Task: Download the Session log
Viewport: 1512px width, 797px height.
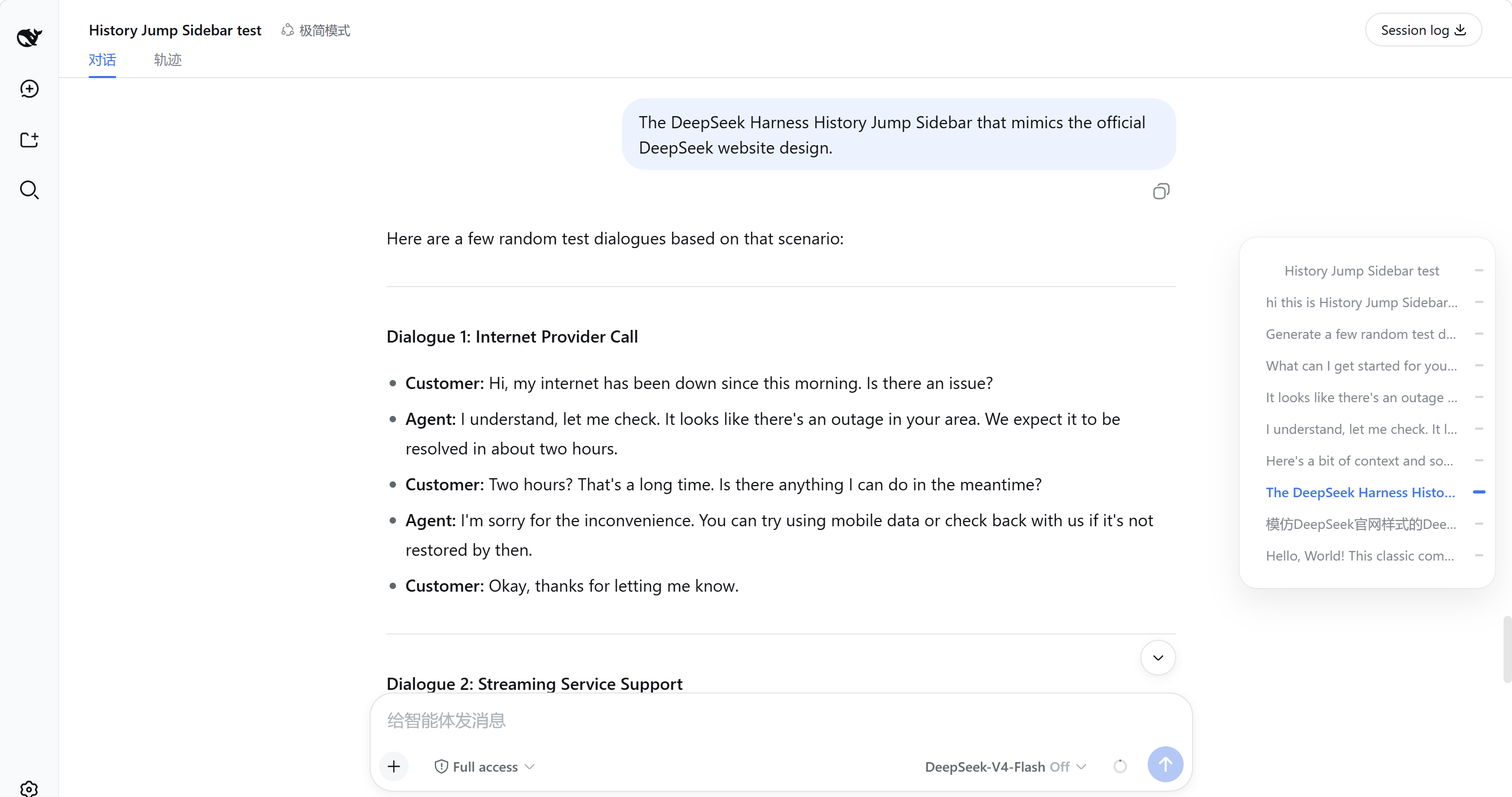Action: click(x=1423, y=30)
